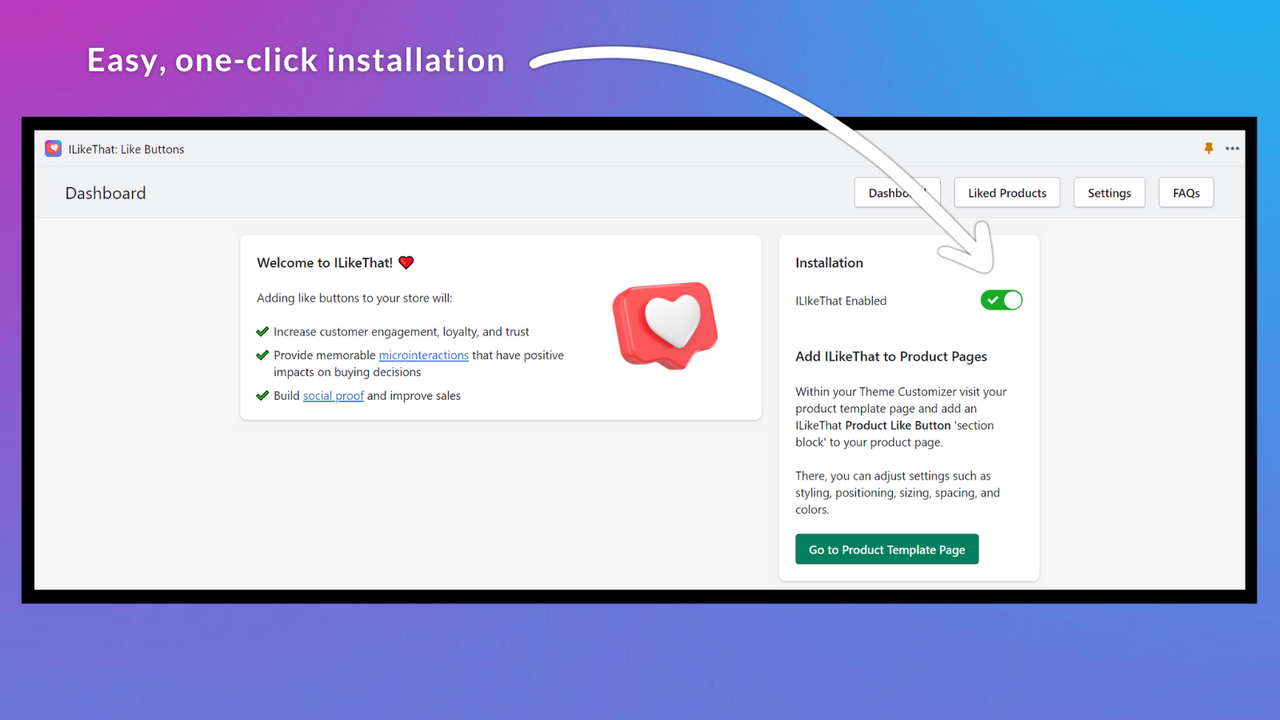Click the 'ILikeThat Enabled' label
Viewport: 1280px width, 720px height.
click(841, 301)
